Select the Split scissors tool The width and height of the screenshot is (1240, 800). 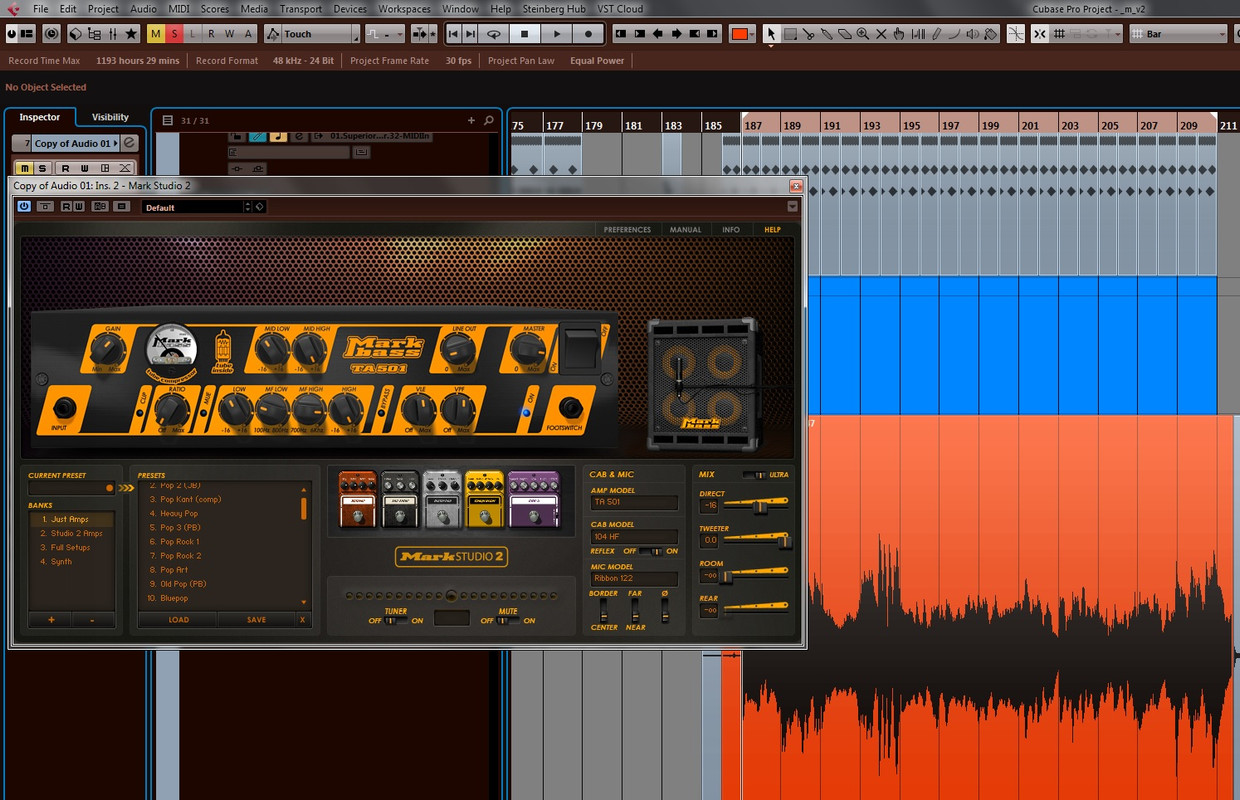point(808,34)
